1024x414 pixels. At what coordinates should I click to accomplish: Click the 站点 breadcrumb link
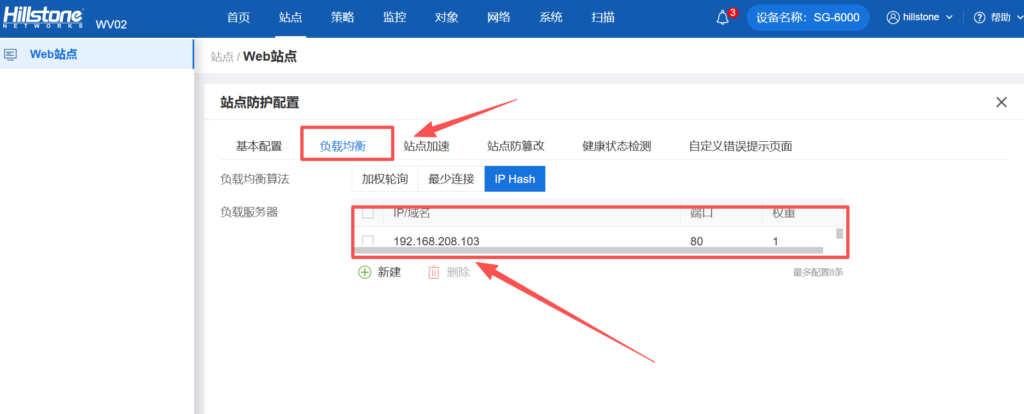(x=221, y=57)
